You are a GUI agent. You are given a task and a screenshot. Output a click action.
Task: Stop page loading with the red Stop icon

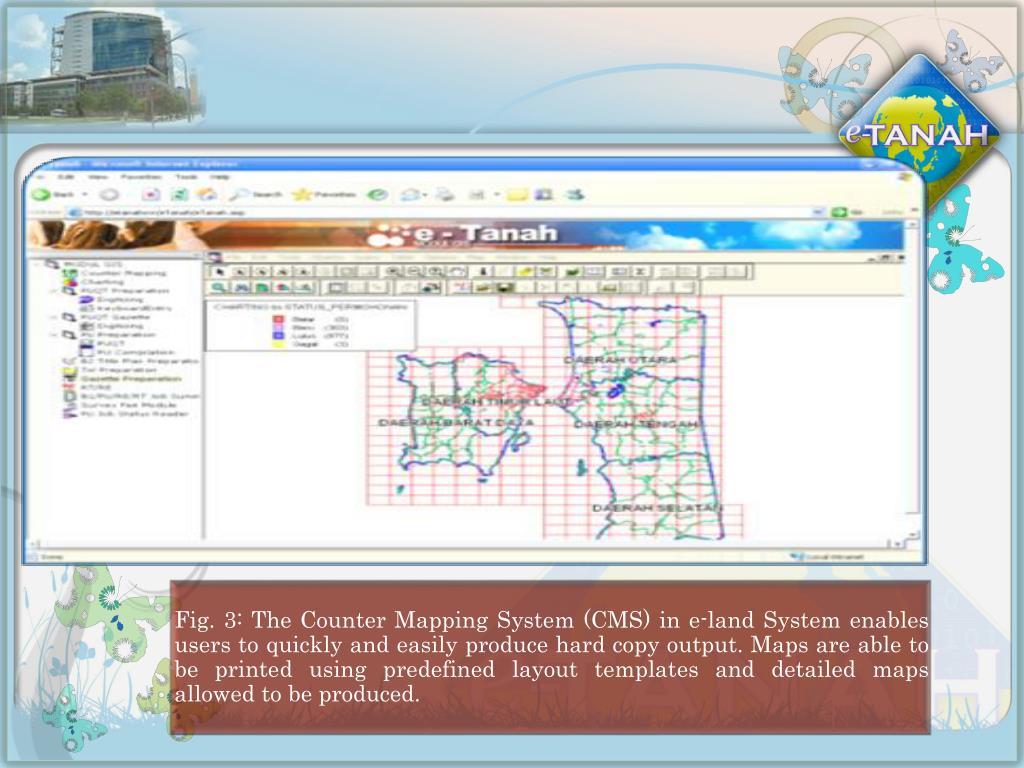pyautogui.click(x=151, y=194)
